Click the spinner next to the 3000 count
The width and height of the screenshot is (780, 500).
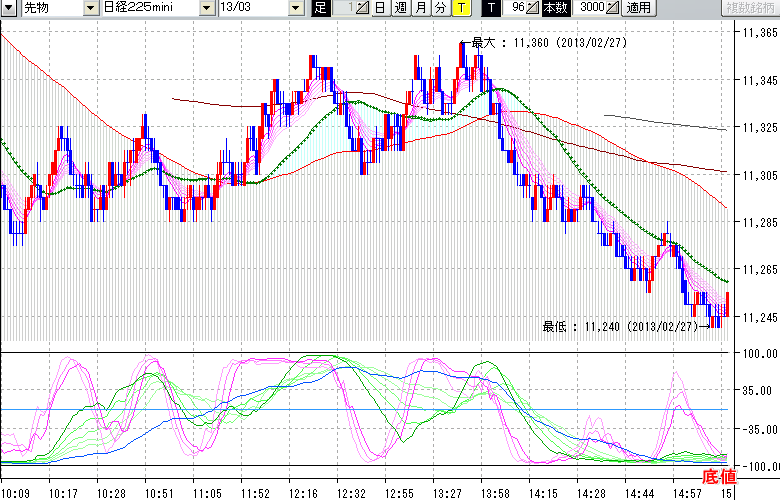(x=613, y=8)
